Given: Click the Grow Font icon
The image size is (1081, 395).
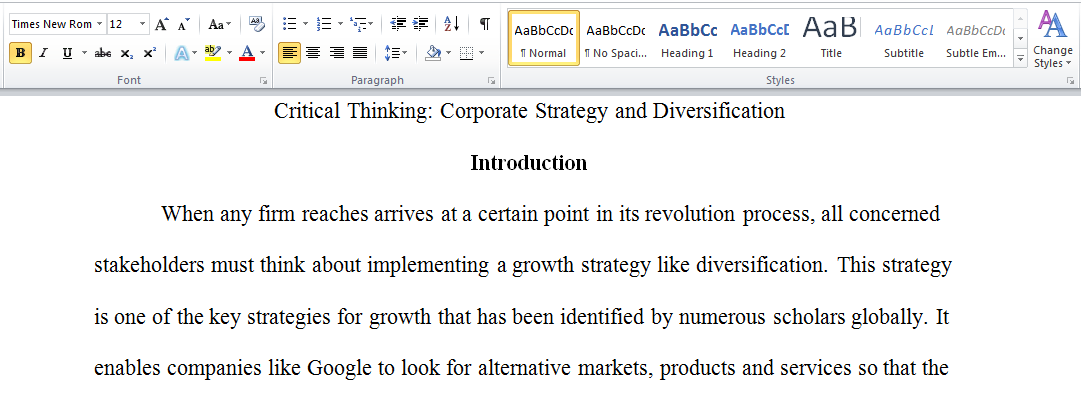Looking at the screenshot, I should (x=161, y=24).
